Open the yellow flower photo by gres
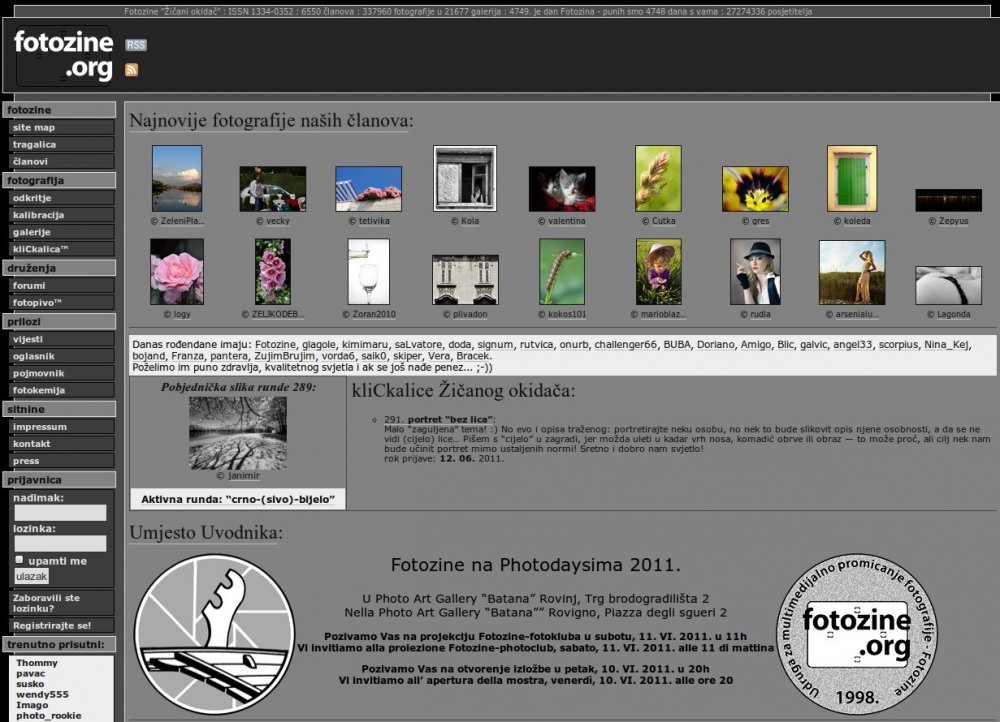1000x722 pixels. click(x=755, y=189)
